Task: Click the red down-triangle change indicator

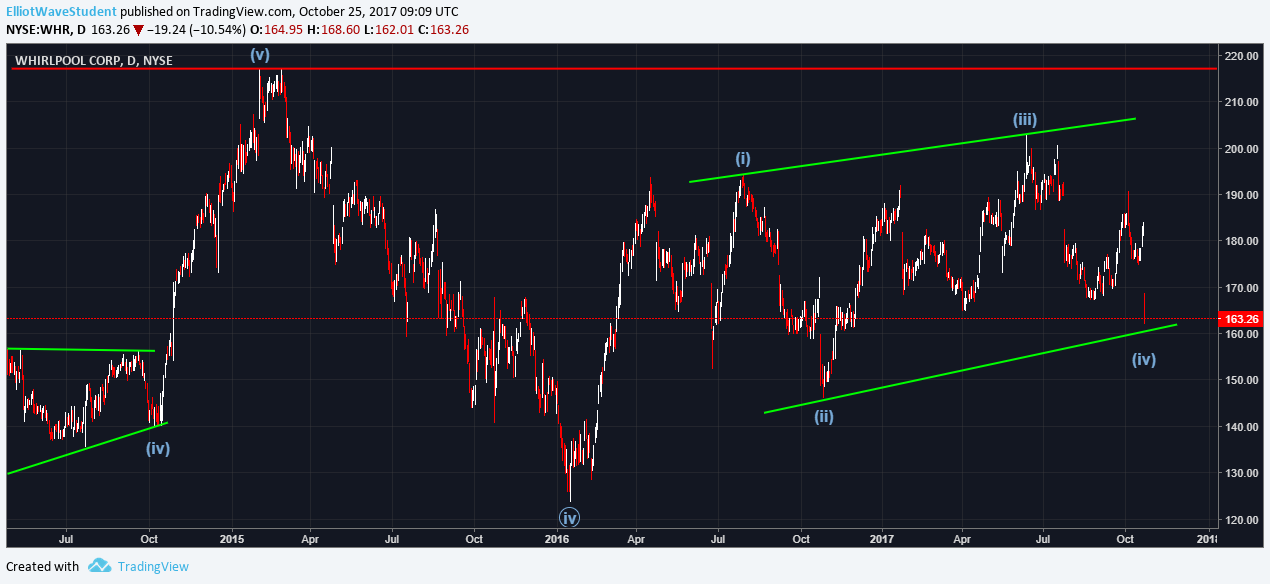Action: [x=138, y=30]
